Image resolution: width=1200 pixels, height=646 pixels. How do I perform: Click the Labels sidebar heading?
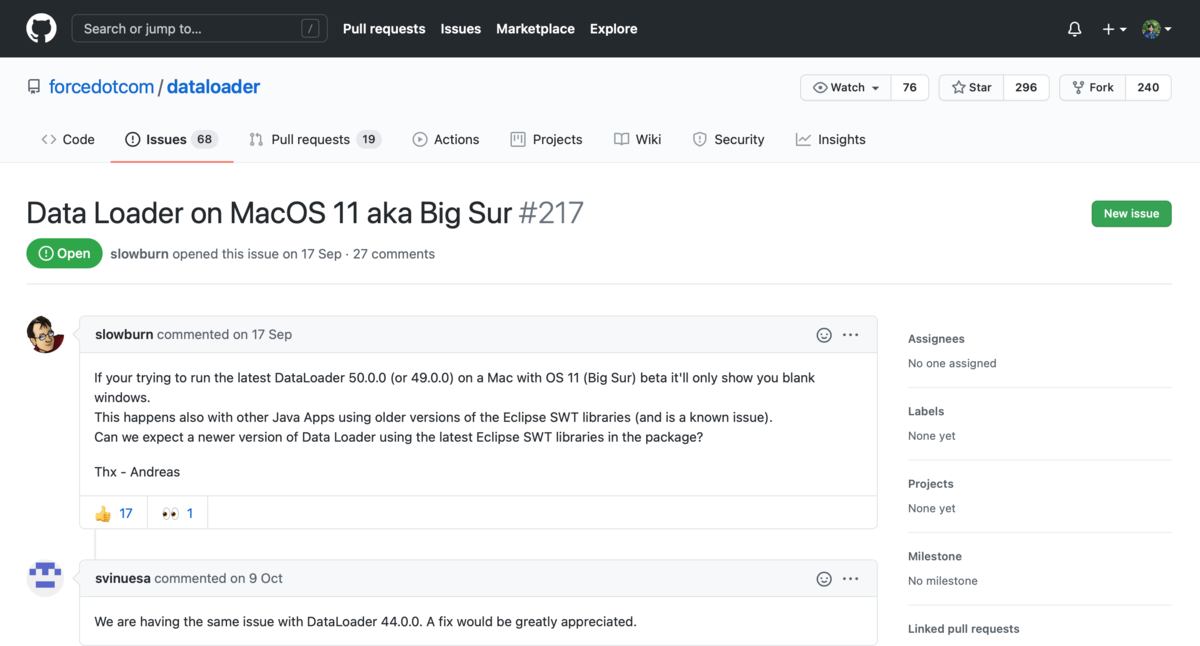tap(926, 411)
